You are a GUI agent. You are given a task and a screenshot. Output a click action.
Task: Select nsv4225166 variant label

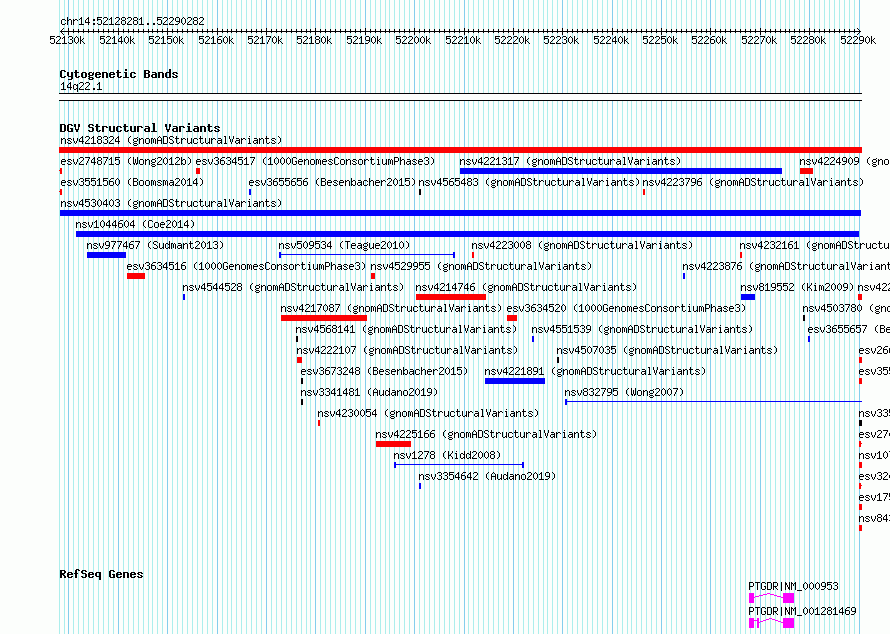pyautogui.click(x=486, y=434)
